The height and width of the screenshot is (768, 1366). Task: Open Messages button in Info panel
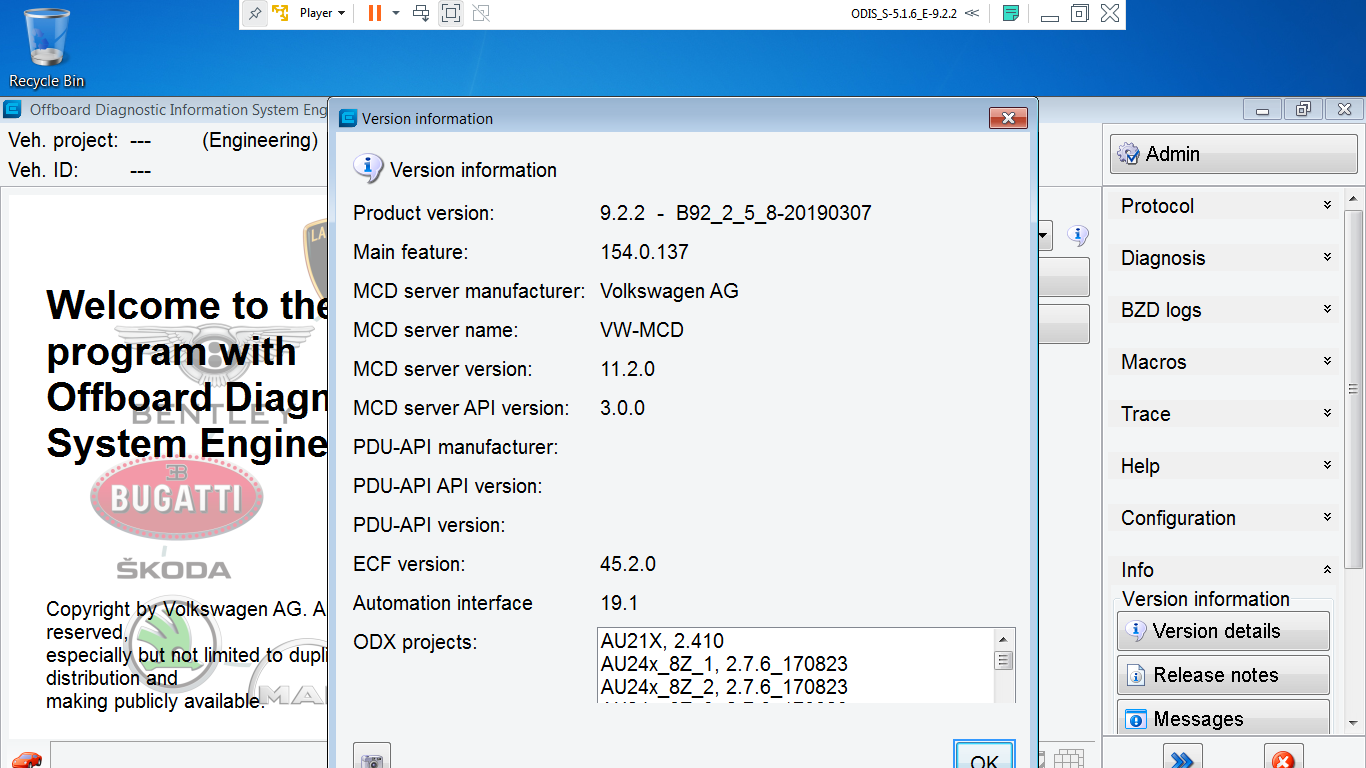coord(1223,719)
